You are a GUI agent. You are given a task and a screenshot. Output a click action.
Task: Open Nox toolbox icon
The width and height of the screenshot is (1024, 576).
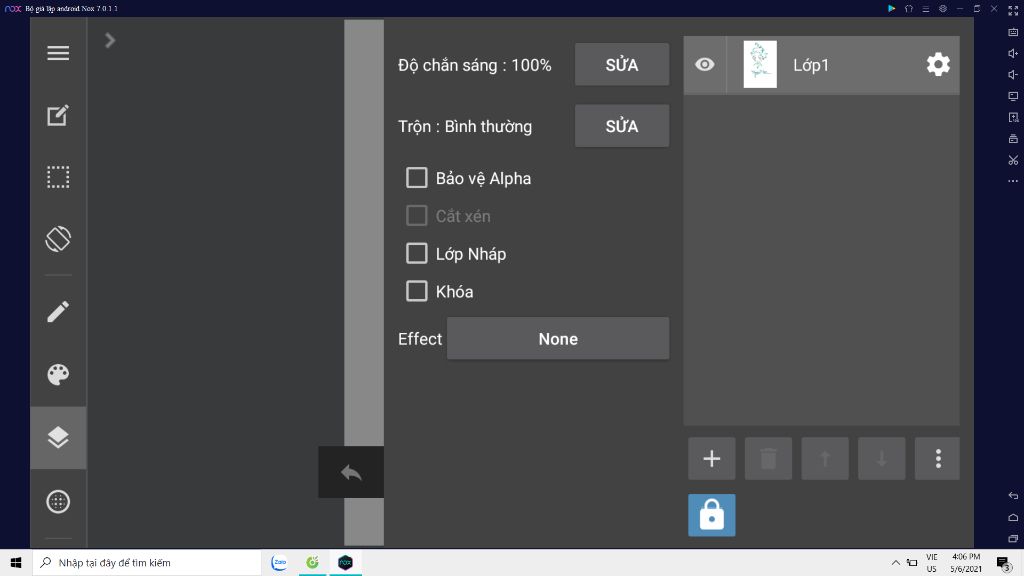click(1013, 138)
